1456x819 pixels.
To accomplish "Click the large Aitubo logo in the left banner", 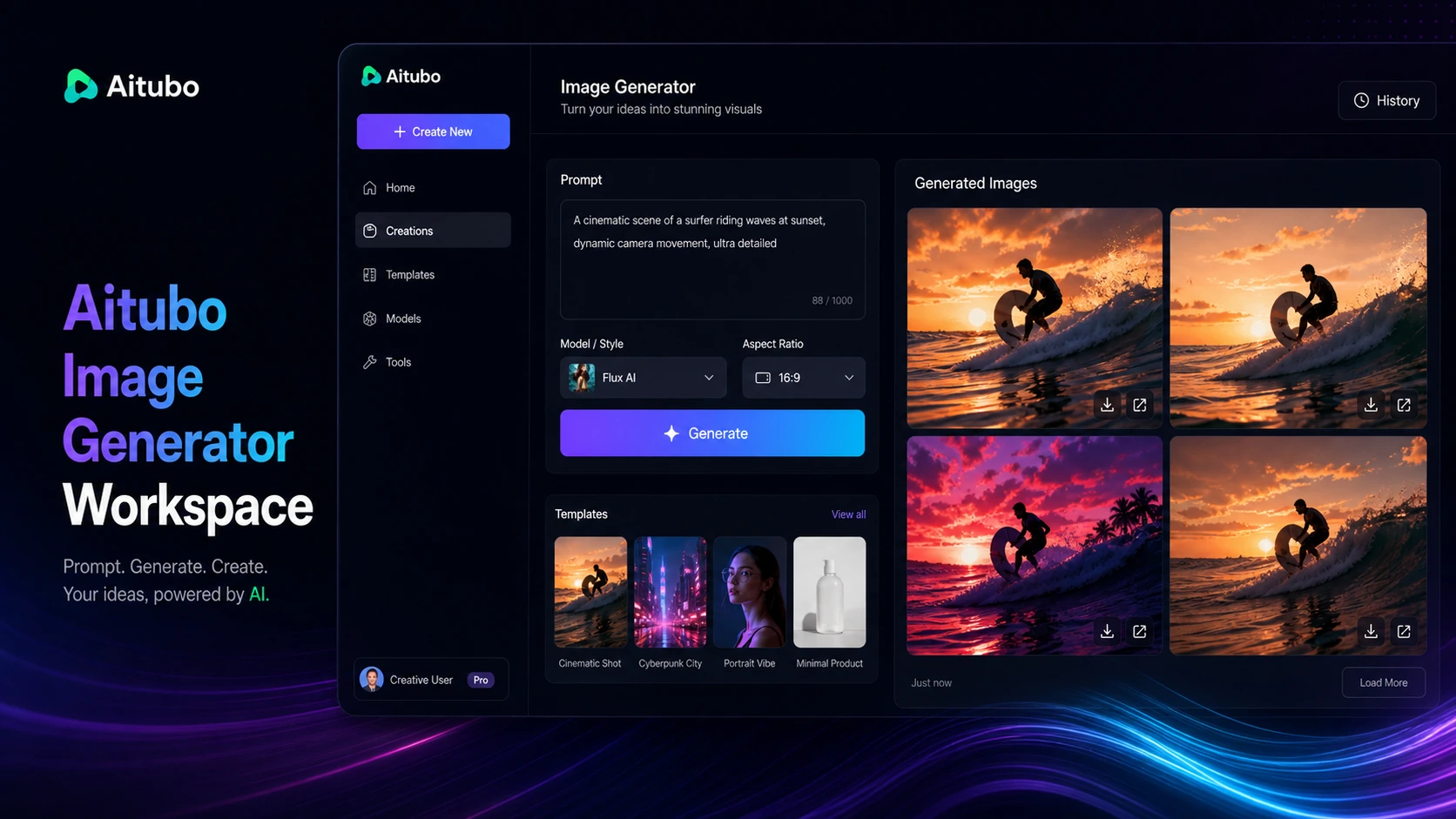I will click(131, 86).
